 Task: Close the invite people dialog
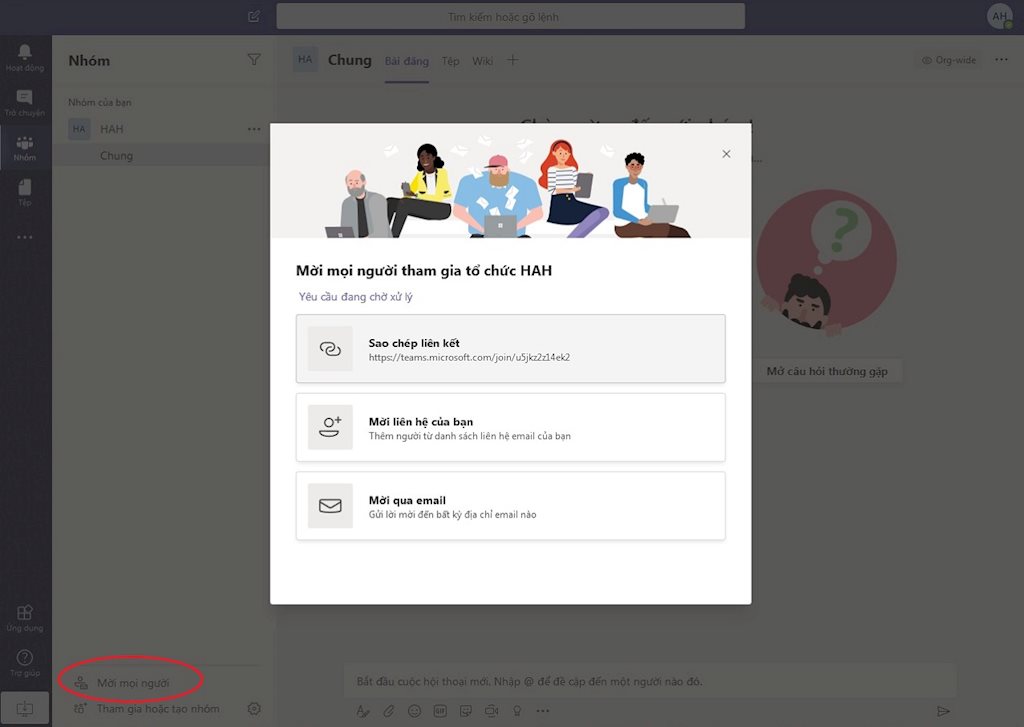point(726,154)
